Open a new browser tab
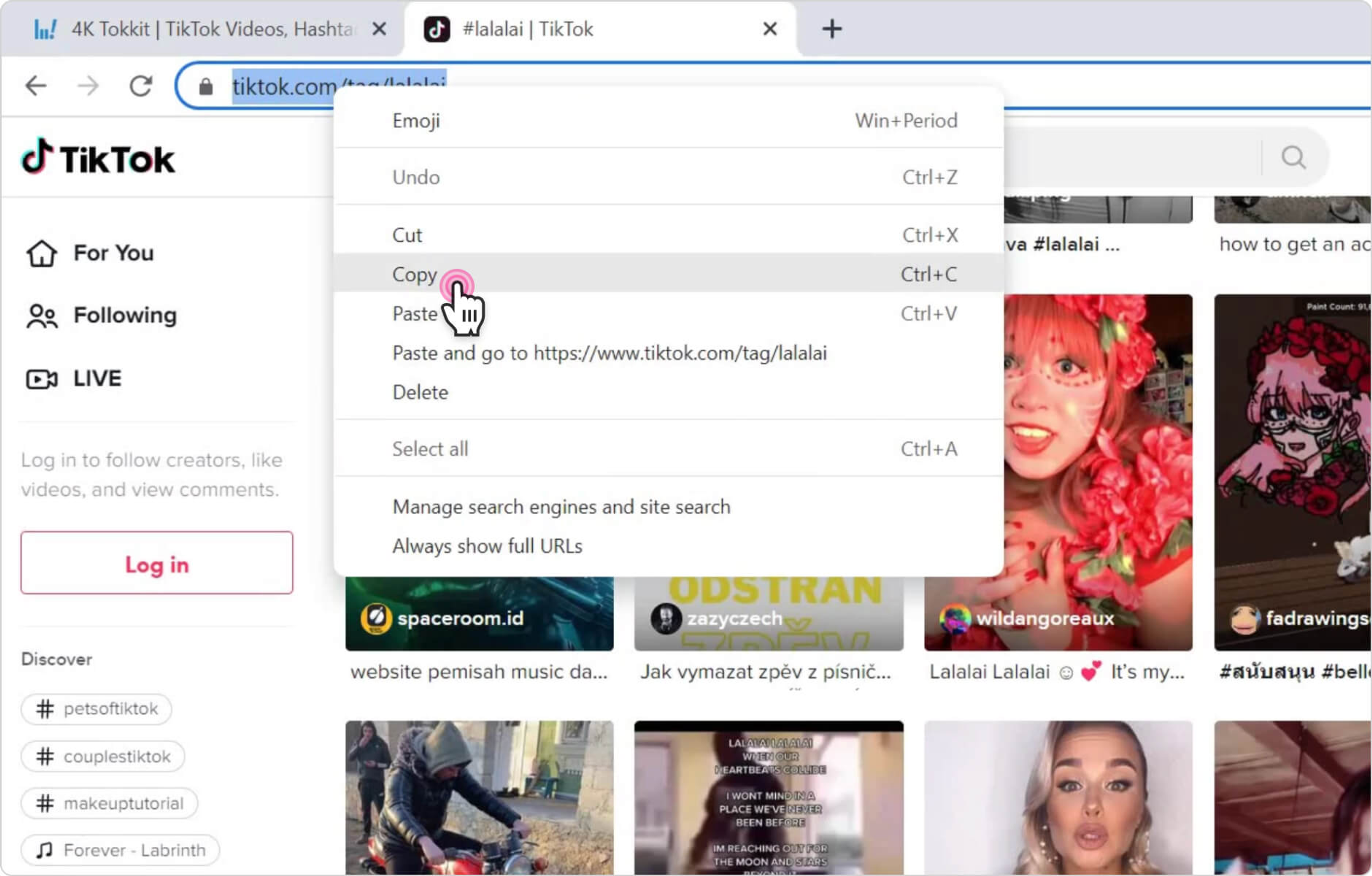Viewport: 1372px width, 876px height. click(x=831, y=29)
